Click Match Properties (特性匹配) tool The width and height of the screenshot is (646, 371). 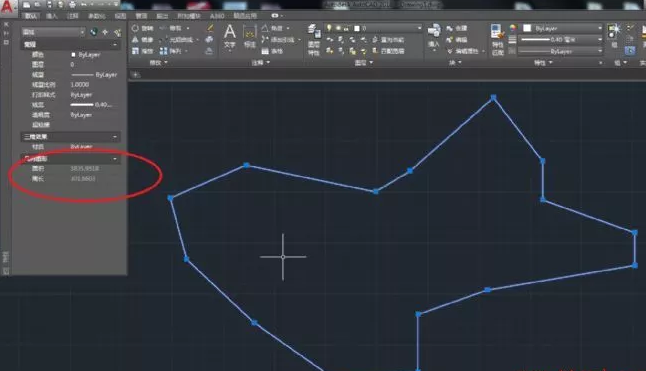(x=497, y=40)
